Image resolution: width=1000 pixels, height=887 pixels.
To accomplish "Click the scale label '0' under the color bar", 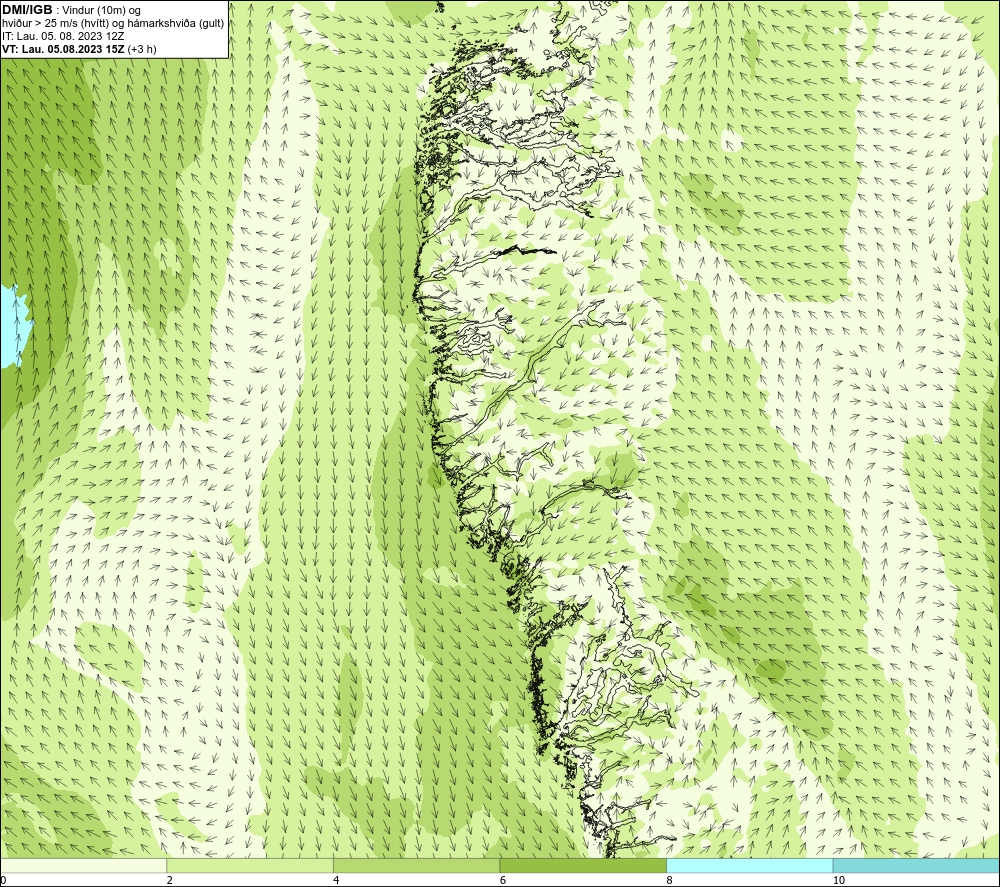I will point(3,881).
